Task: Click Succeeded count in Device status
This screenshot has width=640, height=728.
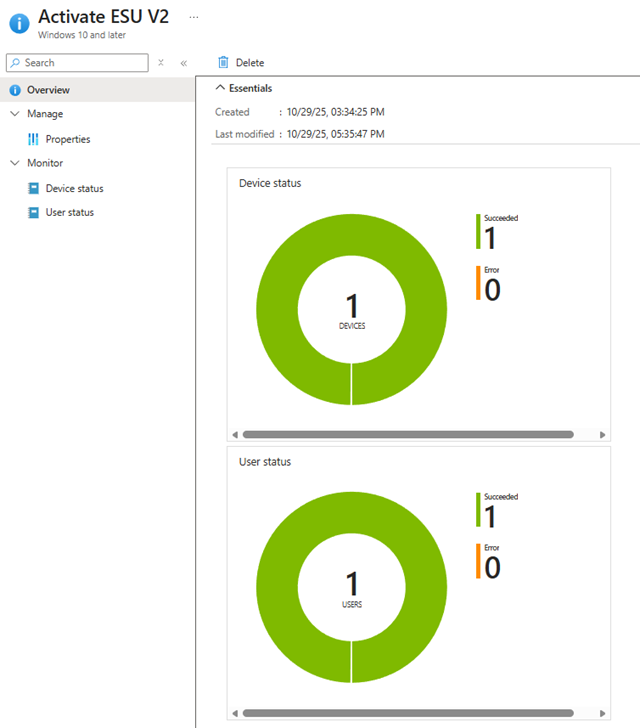Action: pyautogui.click(x=490, y=239)
